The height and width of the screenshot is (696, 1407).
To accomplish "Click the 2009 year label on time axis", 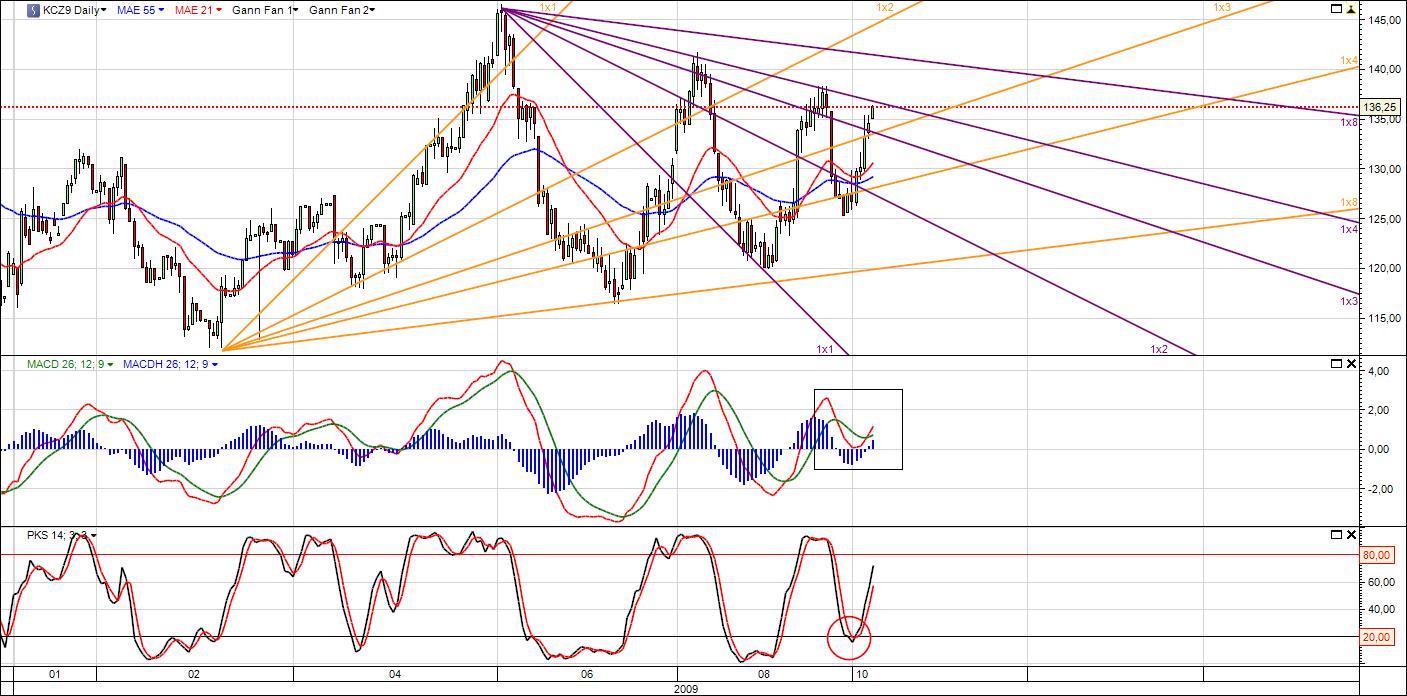I will tap(687, 689).
